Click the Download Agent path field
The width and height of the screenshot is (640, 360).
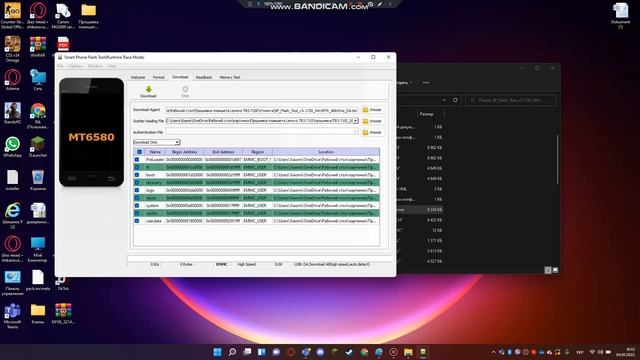tap(262, 110)
